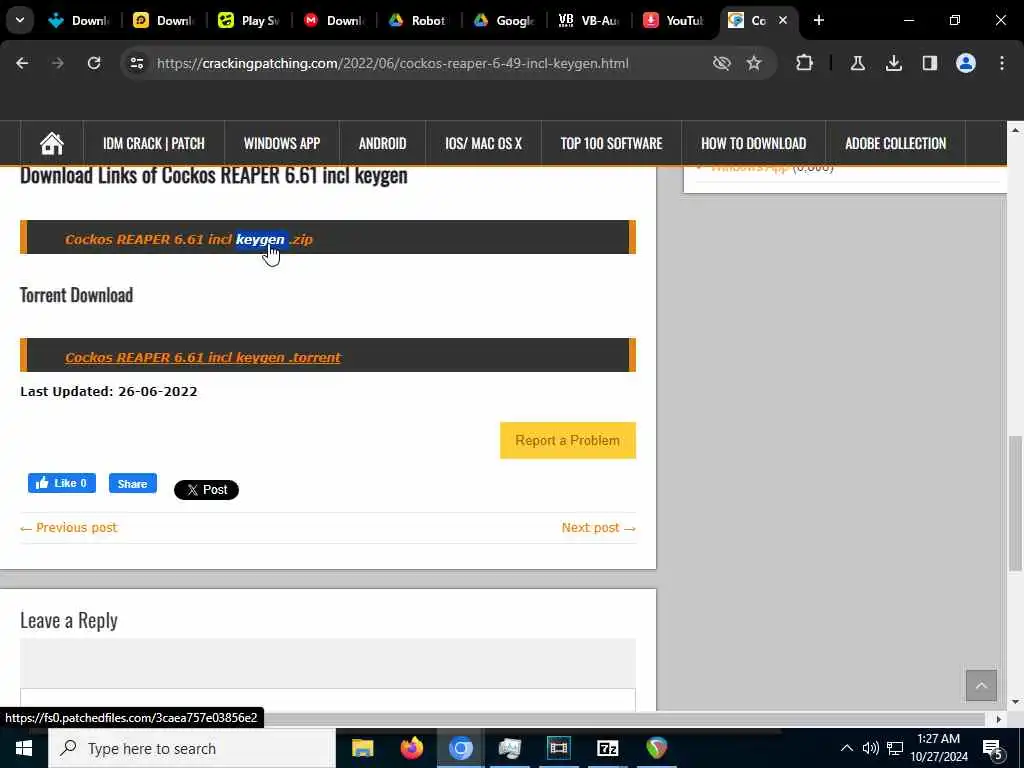The width and height of the screenshot is (1024, 768).
Task: Go to Previous post link
Action: point(69,528)
